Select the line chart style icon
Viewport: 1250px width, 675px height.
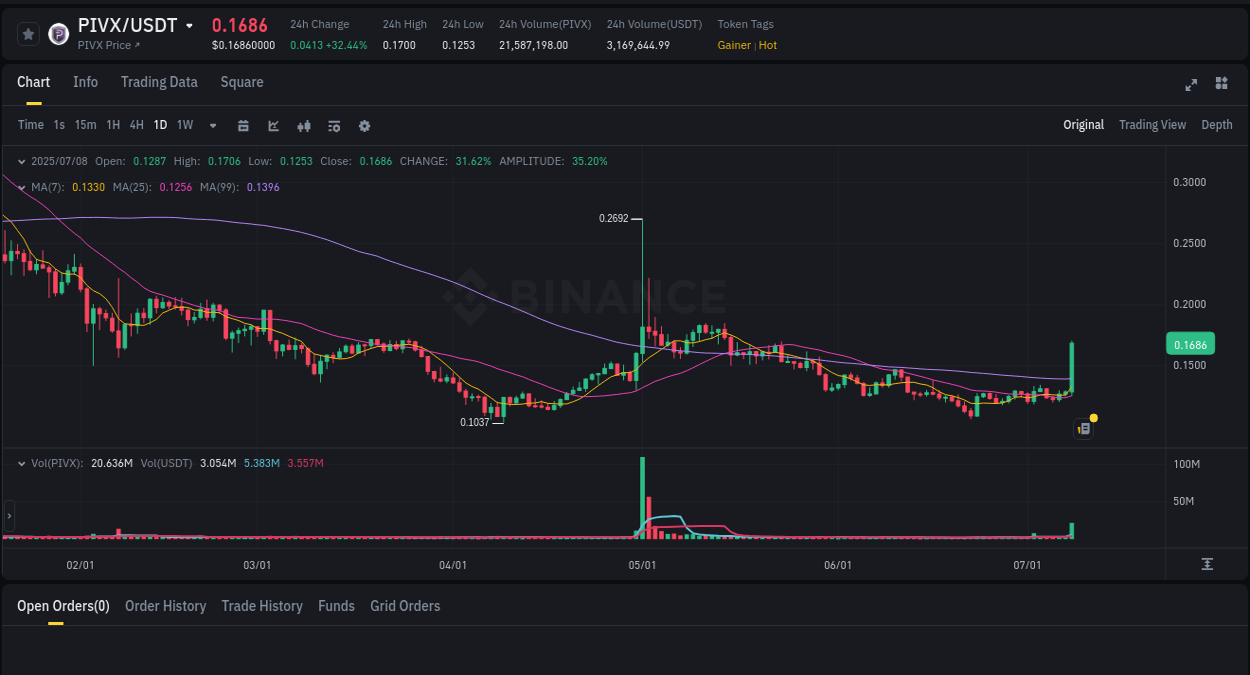tap(273, 125)
